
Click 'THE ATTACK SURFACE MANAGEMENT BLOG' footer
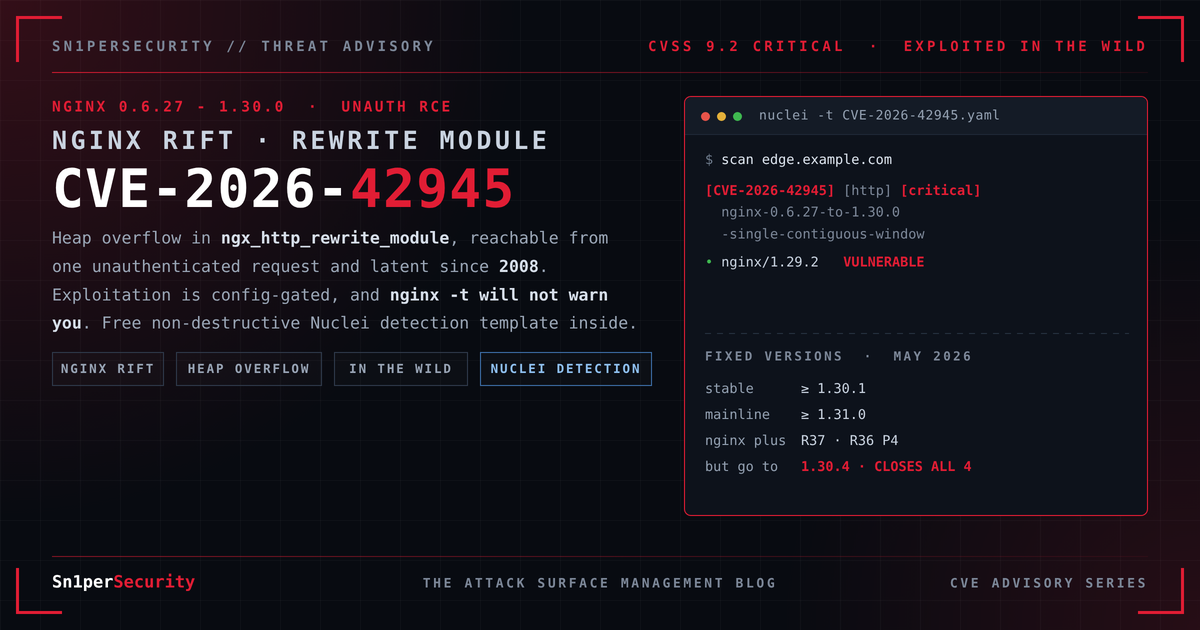[599, 583]
